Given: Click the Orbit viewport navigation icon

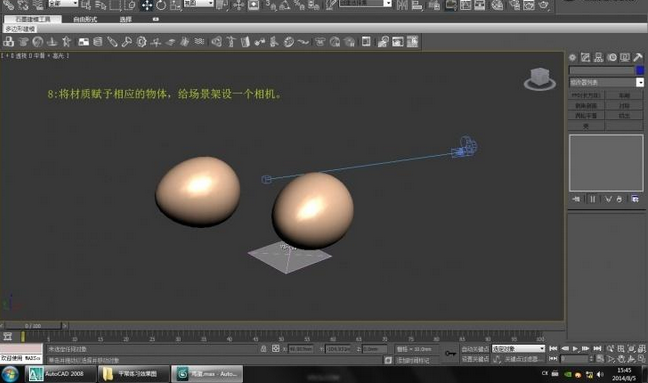Looking at the screenshot, I should [631, 359].
